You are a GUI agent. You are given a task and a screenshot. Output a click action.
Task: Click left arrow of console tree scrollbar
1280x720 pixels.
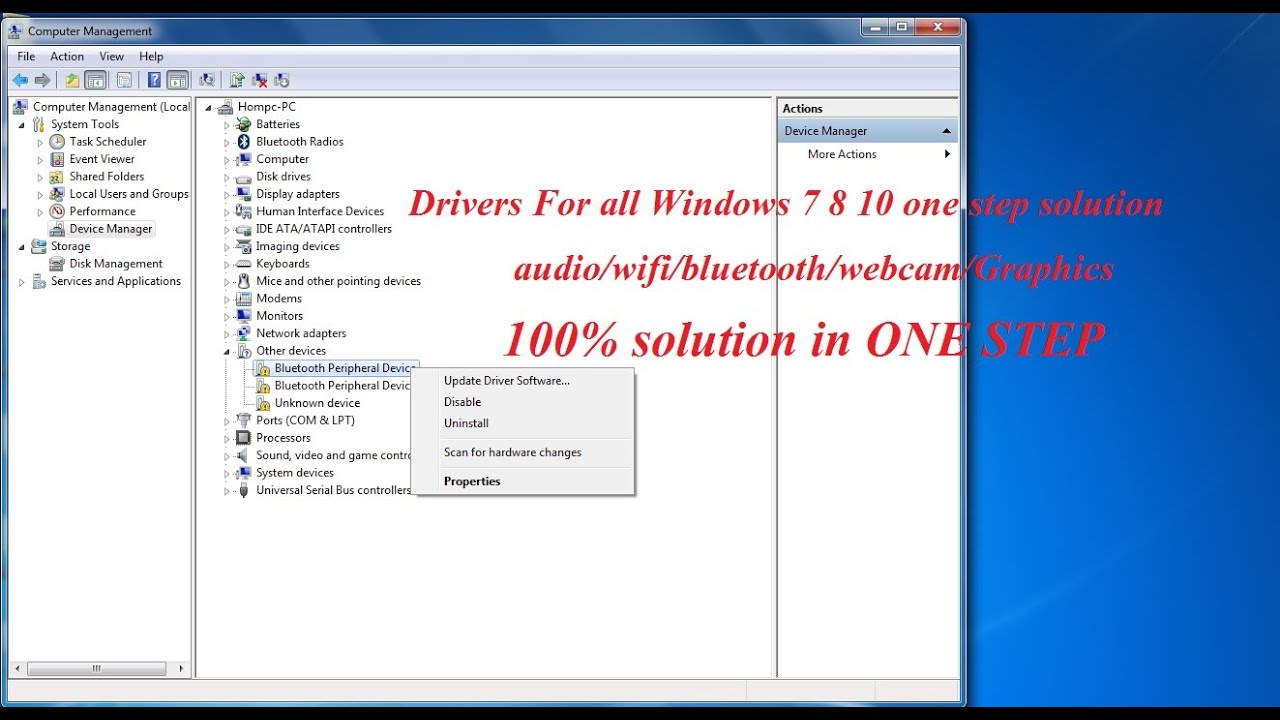(18, 668)
